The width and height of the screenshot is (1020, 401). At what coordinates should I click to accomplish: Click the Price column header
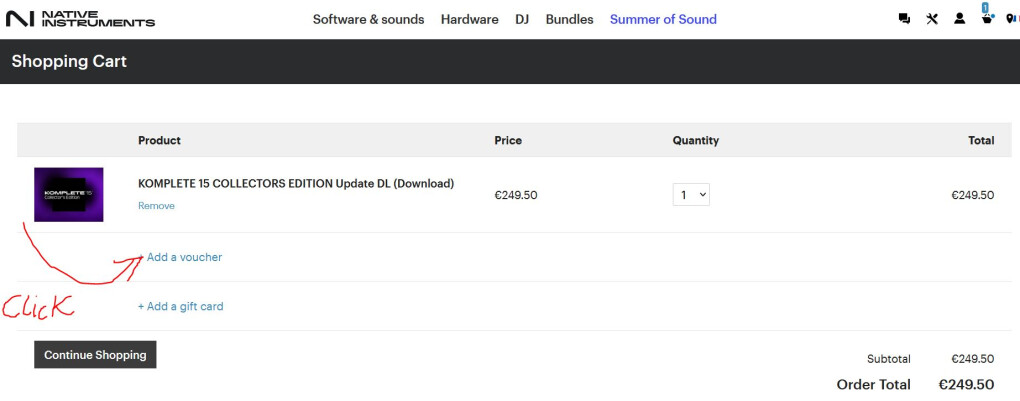(508, 141)
